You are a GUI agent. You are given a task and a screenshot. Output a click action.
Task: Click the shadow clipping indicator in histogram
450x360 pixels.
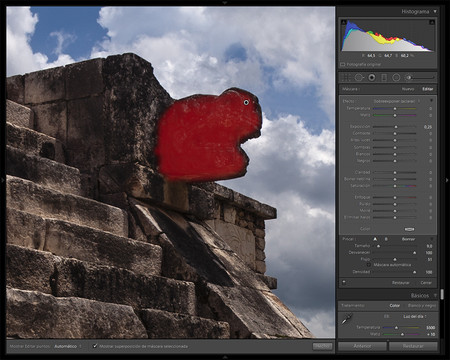[x=344, y=22]
